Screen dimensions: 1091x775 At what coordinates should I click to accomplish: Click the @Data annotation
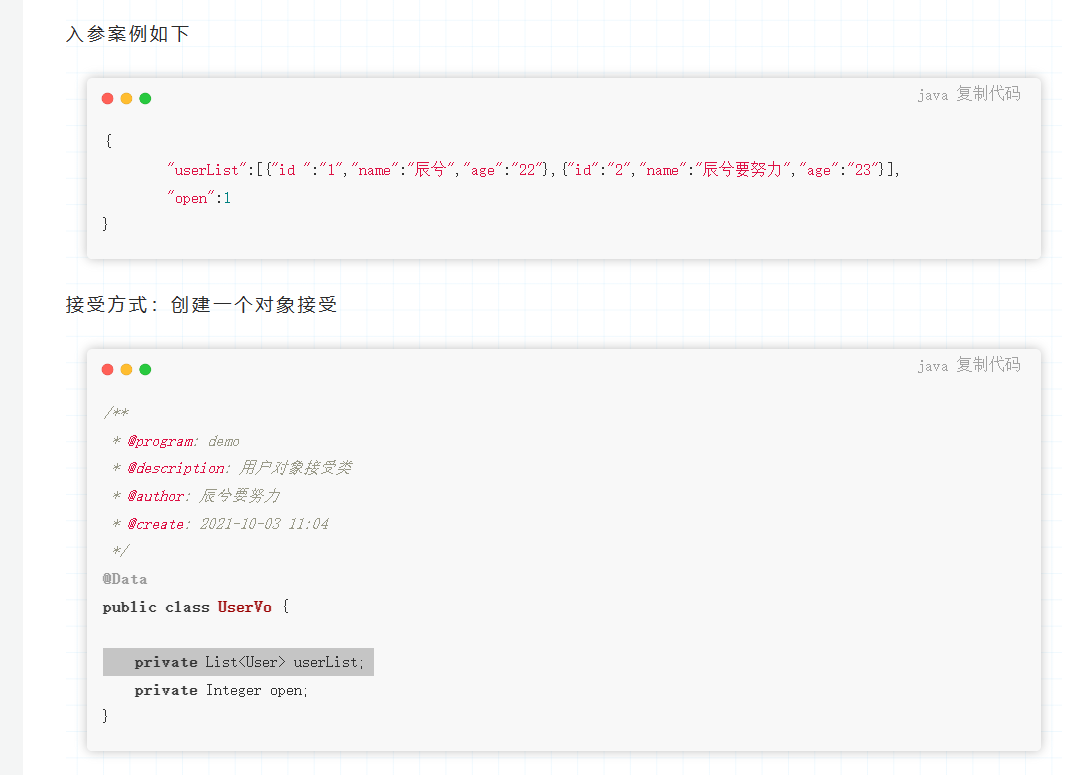[x=125, y=579]
